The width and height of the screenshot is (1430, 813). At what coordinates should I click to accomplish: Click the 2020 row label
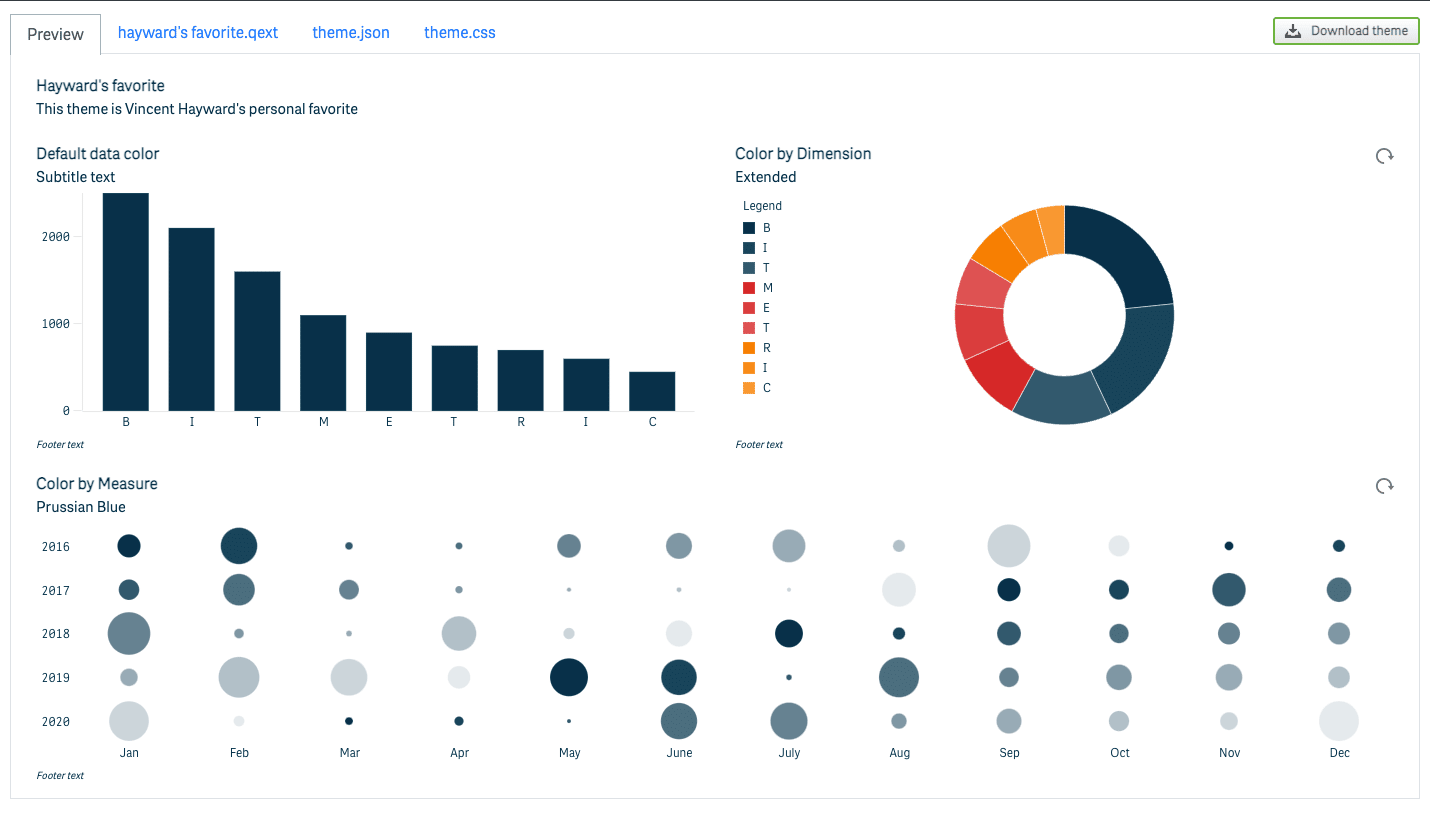[56, 722]
